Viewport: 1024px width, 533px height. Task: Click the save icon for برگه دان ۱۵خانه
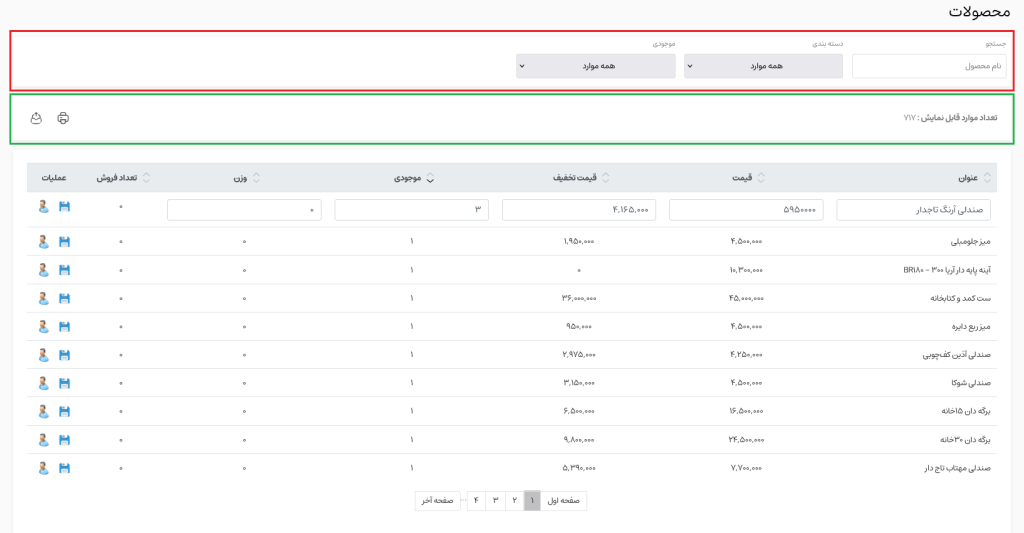(x=65, y=411)
